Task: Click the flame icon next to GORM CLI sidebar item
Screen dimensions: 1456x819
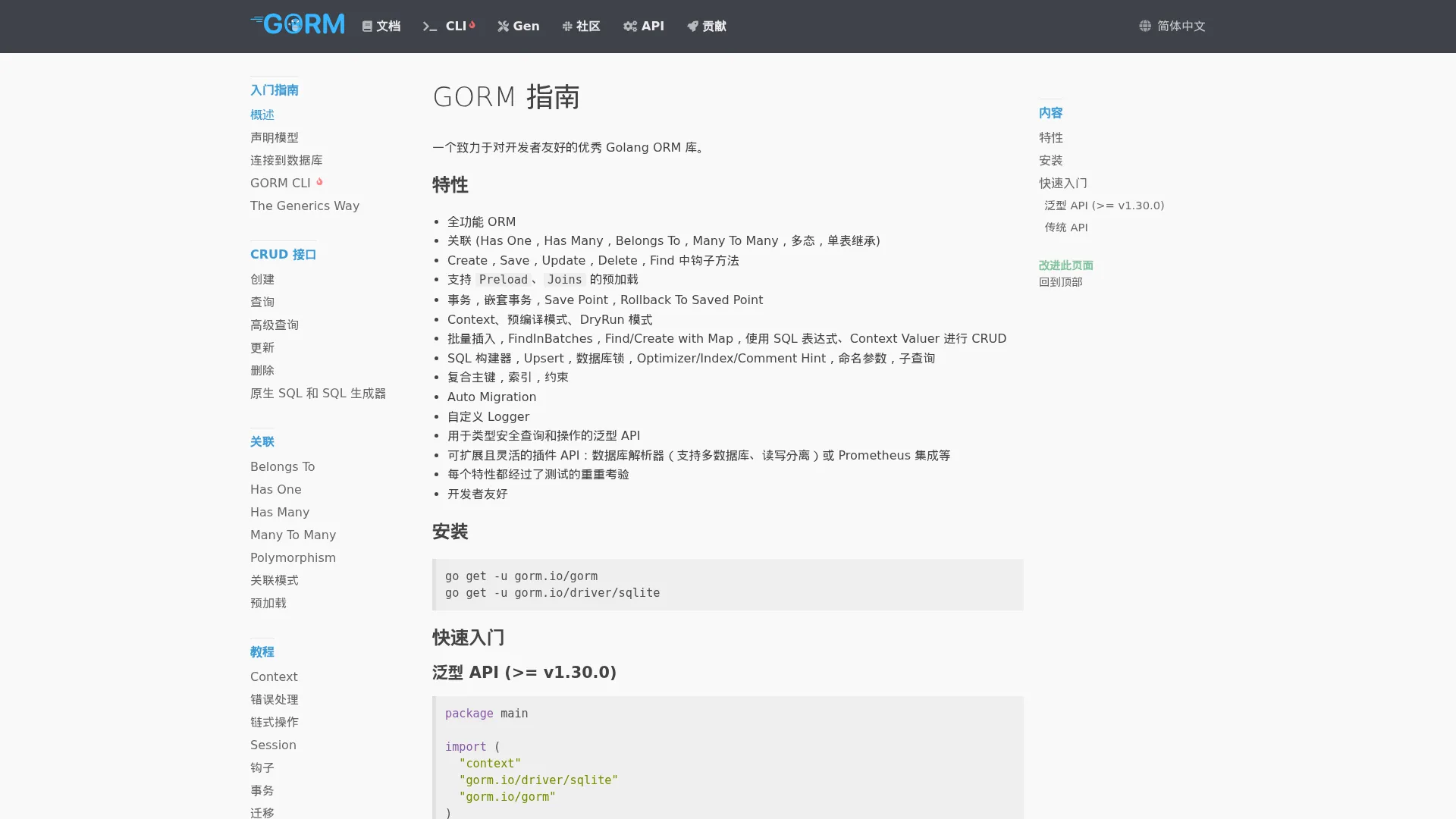Action: point(319,182)
